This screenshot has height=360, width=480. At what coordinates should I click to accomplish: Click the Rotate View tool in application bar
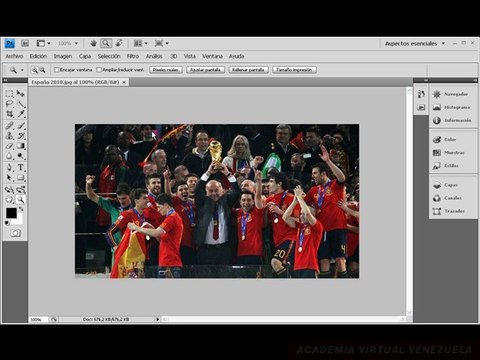119,43
